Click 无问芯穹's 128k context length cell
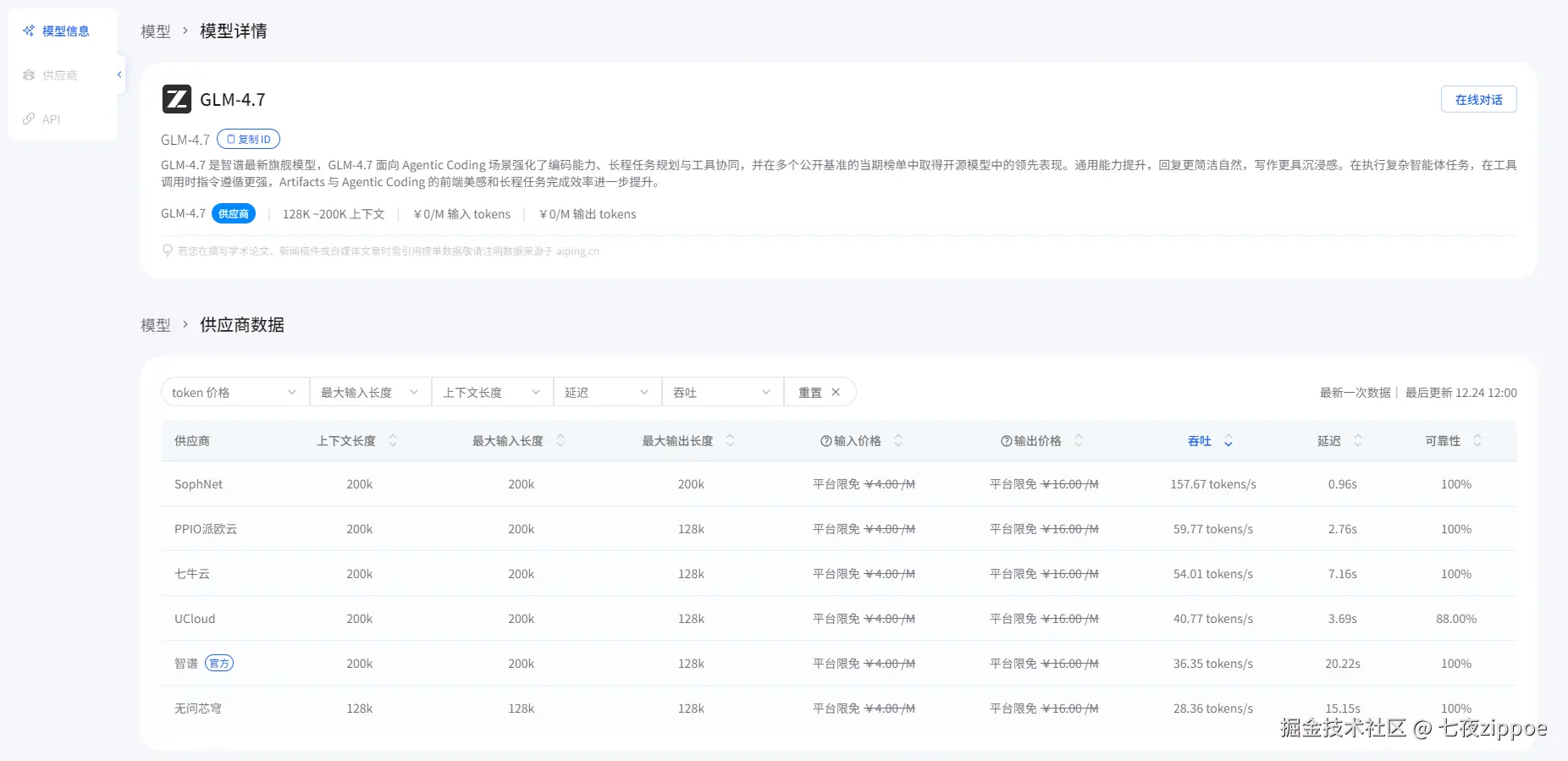Image resolution: width=1568 pixels, height=761 pixels. click(359, 709)
